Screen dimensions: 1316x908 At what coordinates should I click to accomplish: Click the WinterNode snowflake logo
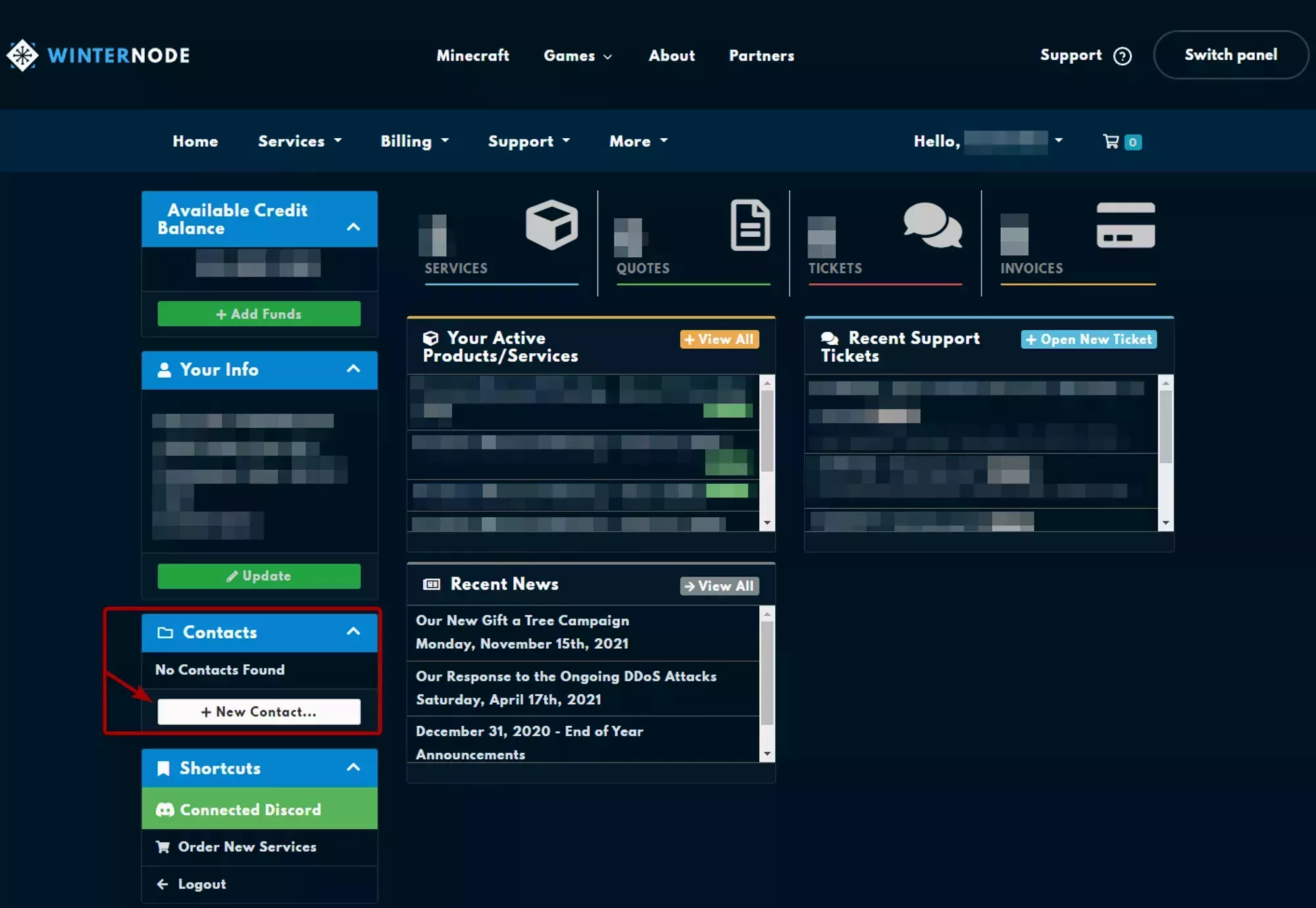point(22,55)
